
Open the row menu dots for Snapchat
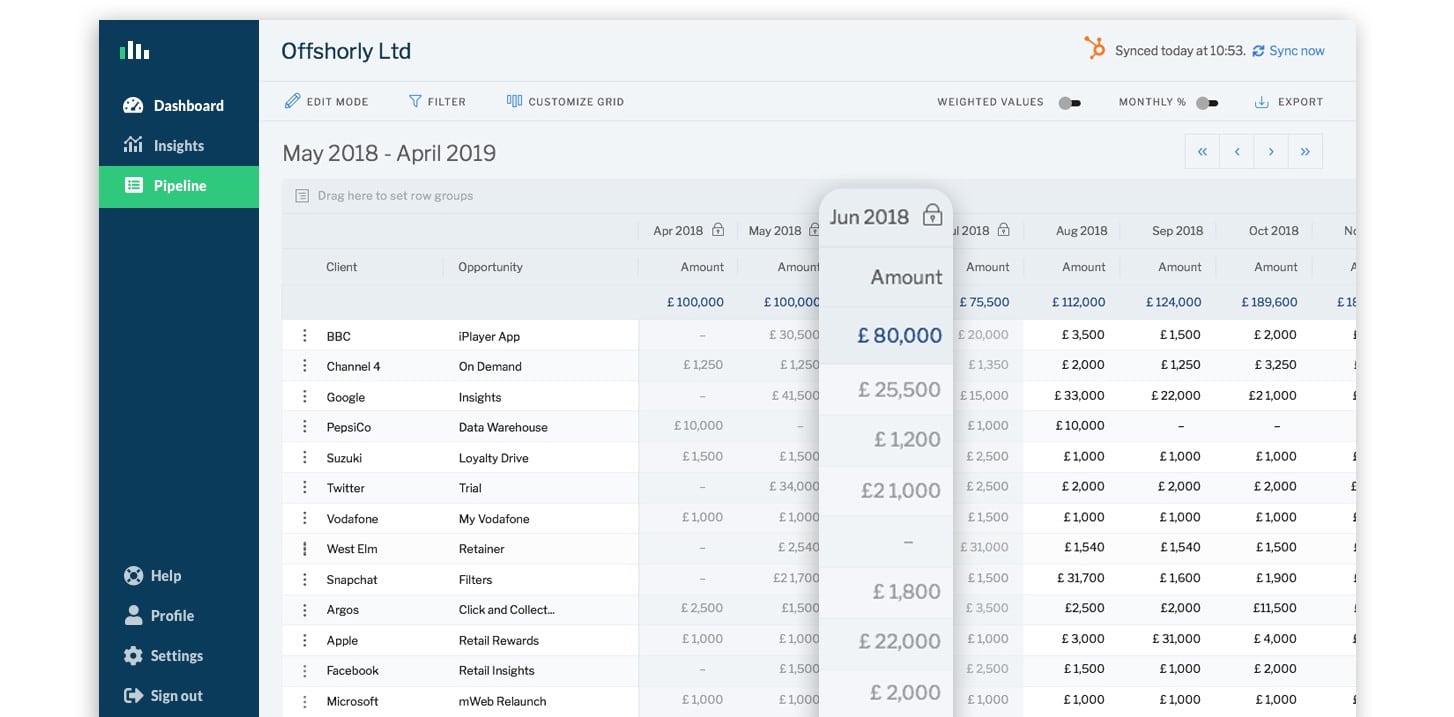coord(305,579)
